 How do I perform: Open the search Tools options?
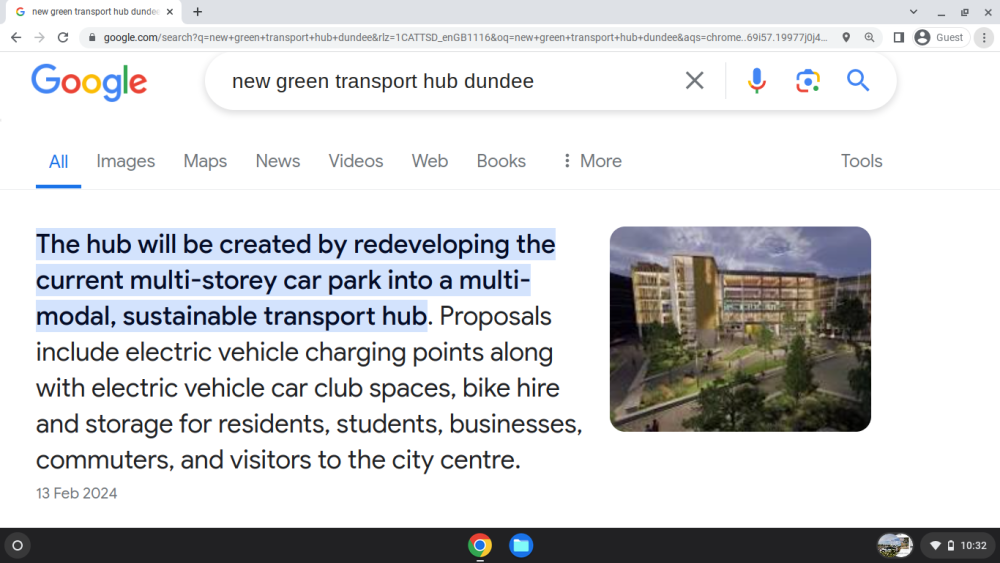861,161
